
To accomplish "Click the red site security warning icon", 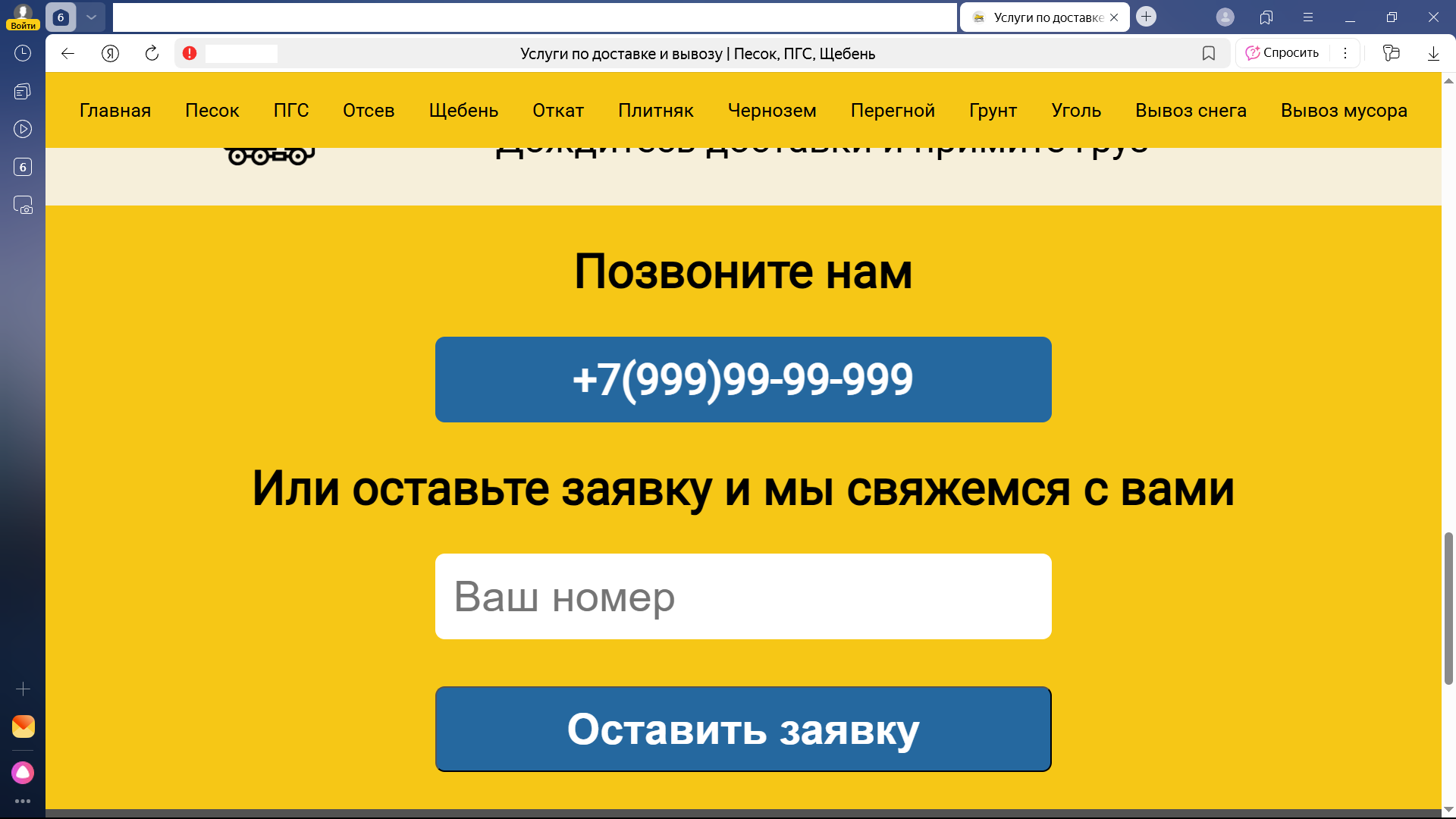I will click(190, 53).
